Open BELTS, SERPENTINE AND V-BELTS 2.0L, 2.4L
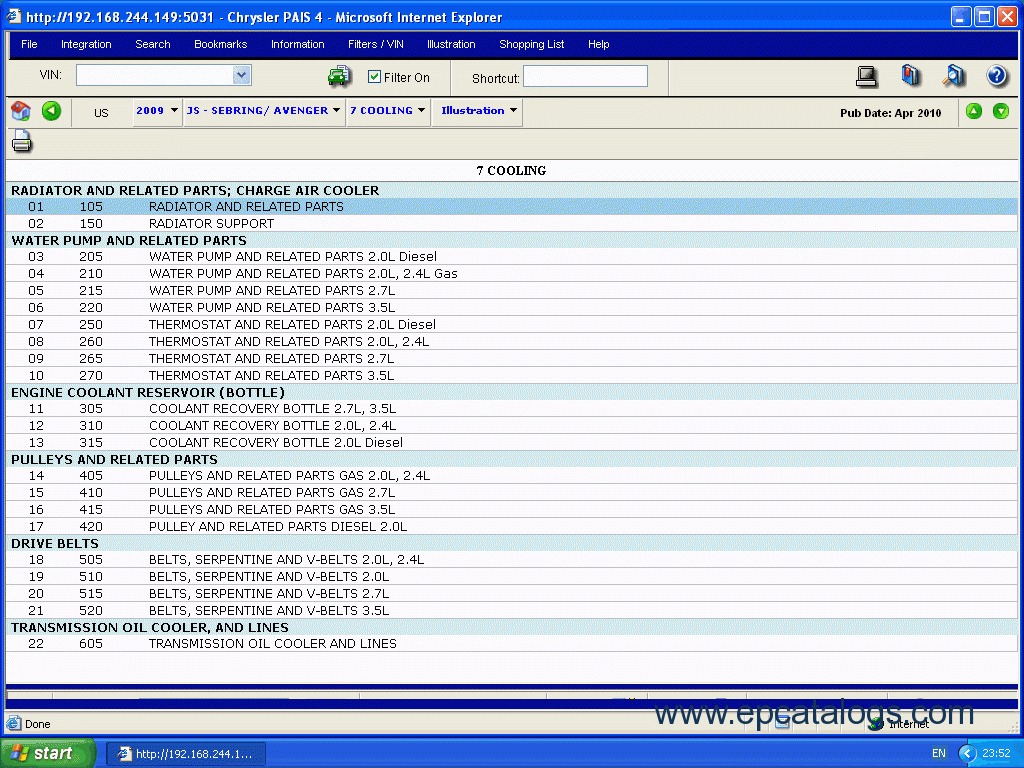 (x=511, y=560)
